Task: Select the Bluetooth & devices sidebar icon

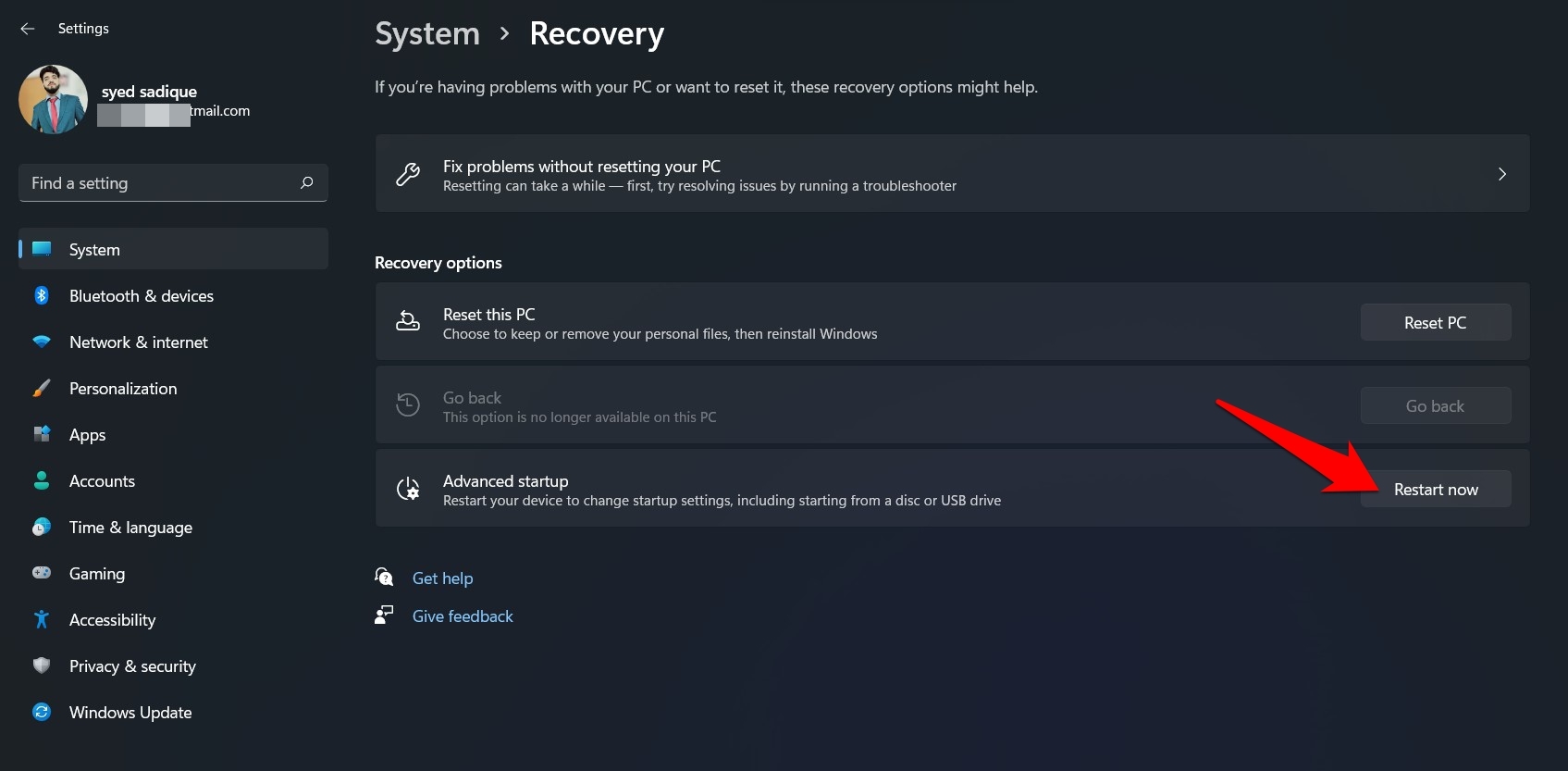Action: 42,295
